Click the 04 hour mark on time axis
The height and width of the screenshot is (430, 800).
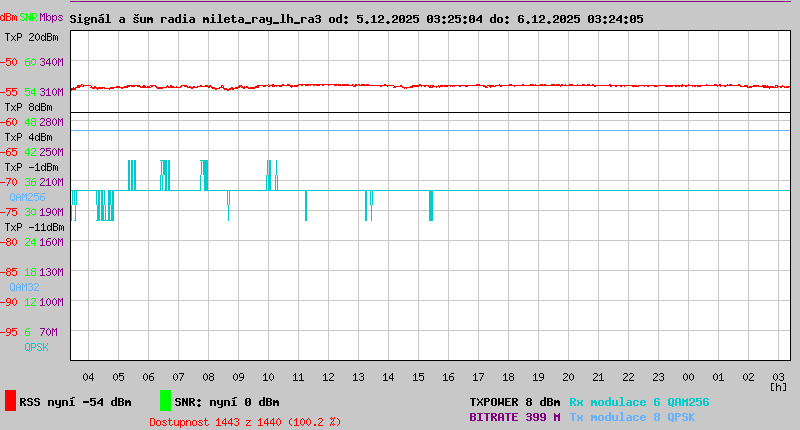[88, 377]
